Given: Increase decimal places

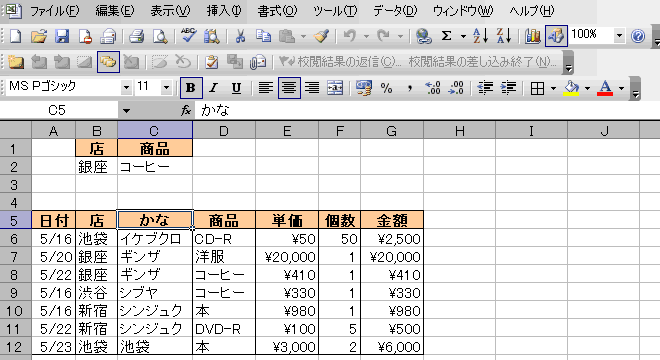Looking at the screenshot, I should pos(433,88).
